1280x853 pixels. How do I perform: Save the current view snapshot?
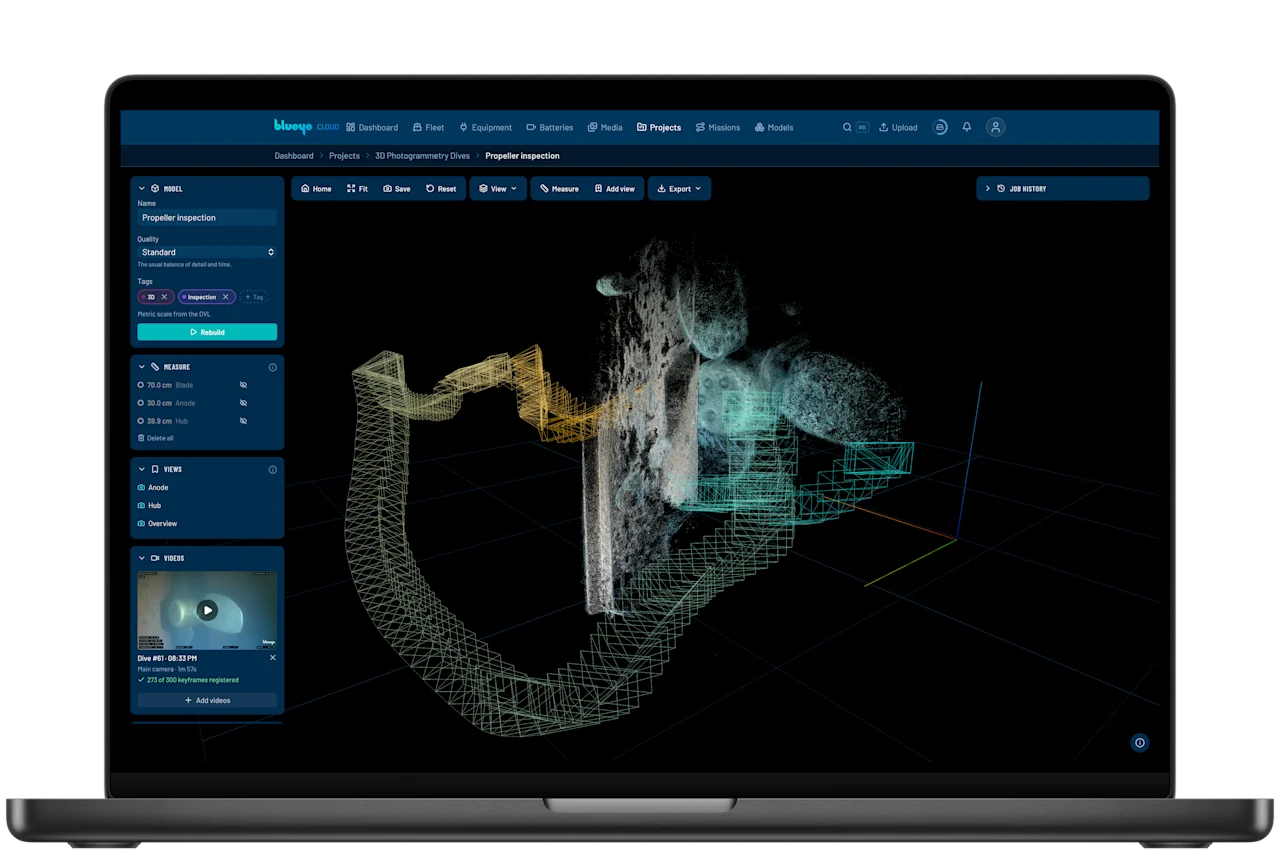click(397, 188)
